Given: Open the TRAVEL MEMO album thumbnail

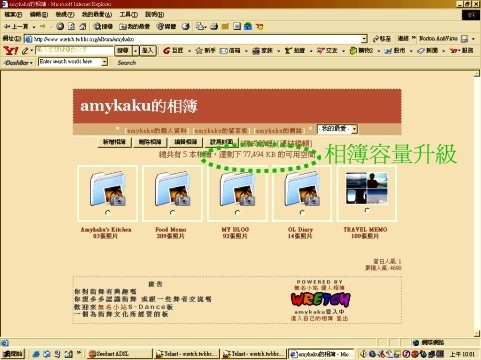Looking at the screenshot, I should [x=367, y=188].
